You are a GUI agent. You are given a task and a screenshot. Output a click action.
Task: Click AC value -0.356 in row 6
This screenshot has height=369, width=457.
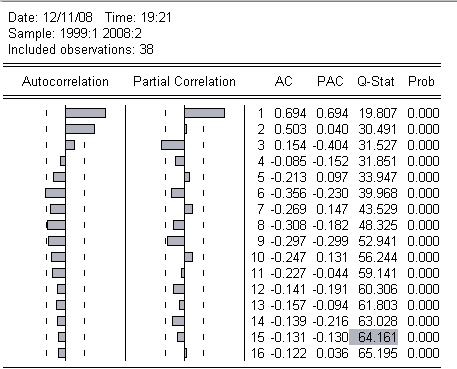coord(288,193)
